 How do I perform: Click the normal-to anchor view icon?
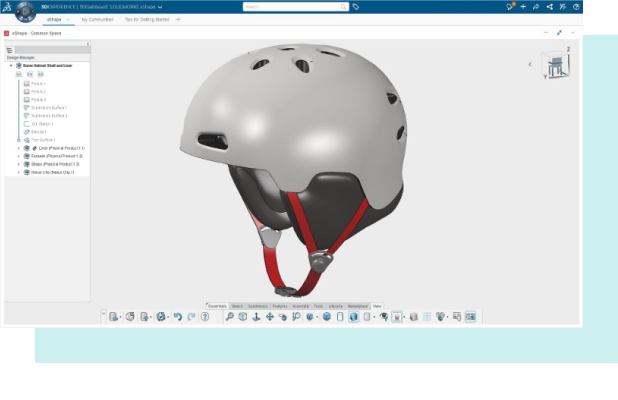point(256,316)
